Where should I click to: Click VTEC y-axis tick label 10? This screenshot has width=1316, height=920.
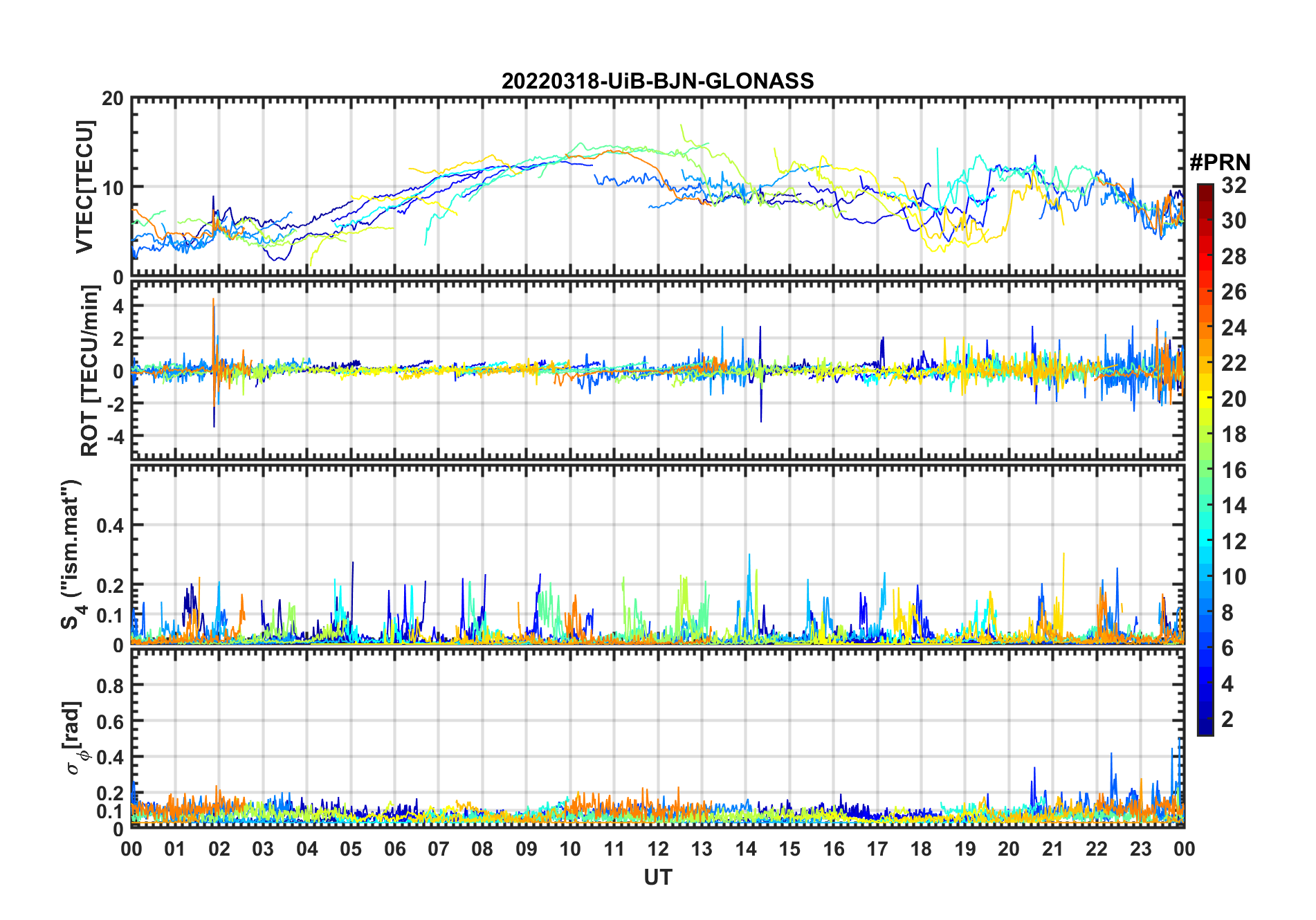113,188
